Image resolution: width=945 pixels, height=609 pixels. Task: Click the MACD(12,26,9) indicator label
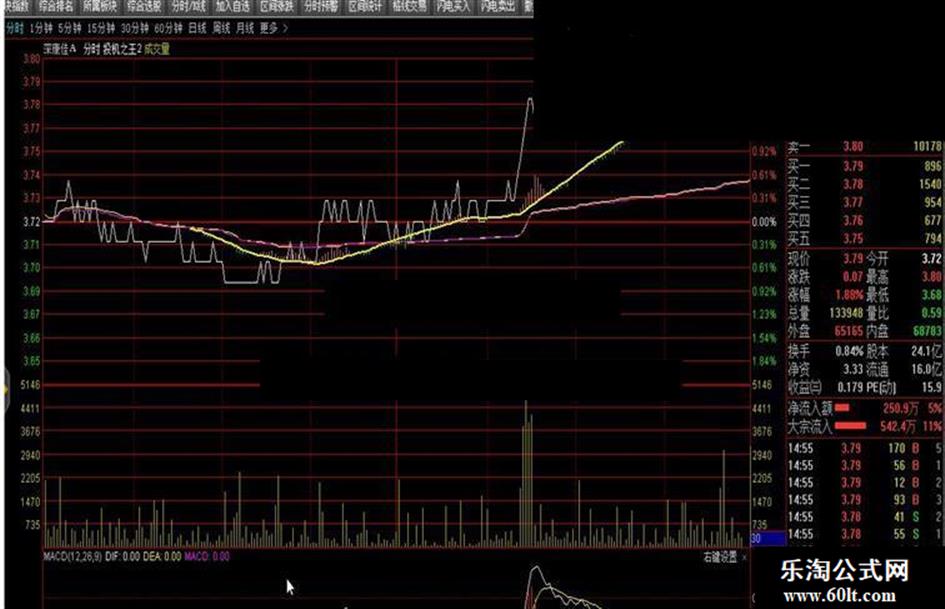[x=72, y=556]
